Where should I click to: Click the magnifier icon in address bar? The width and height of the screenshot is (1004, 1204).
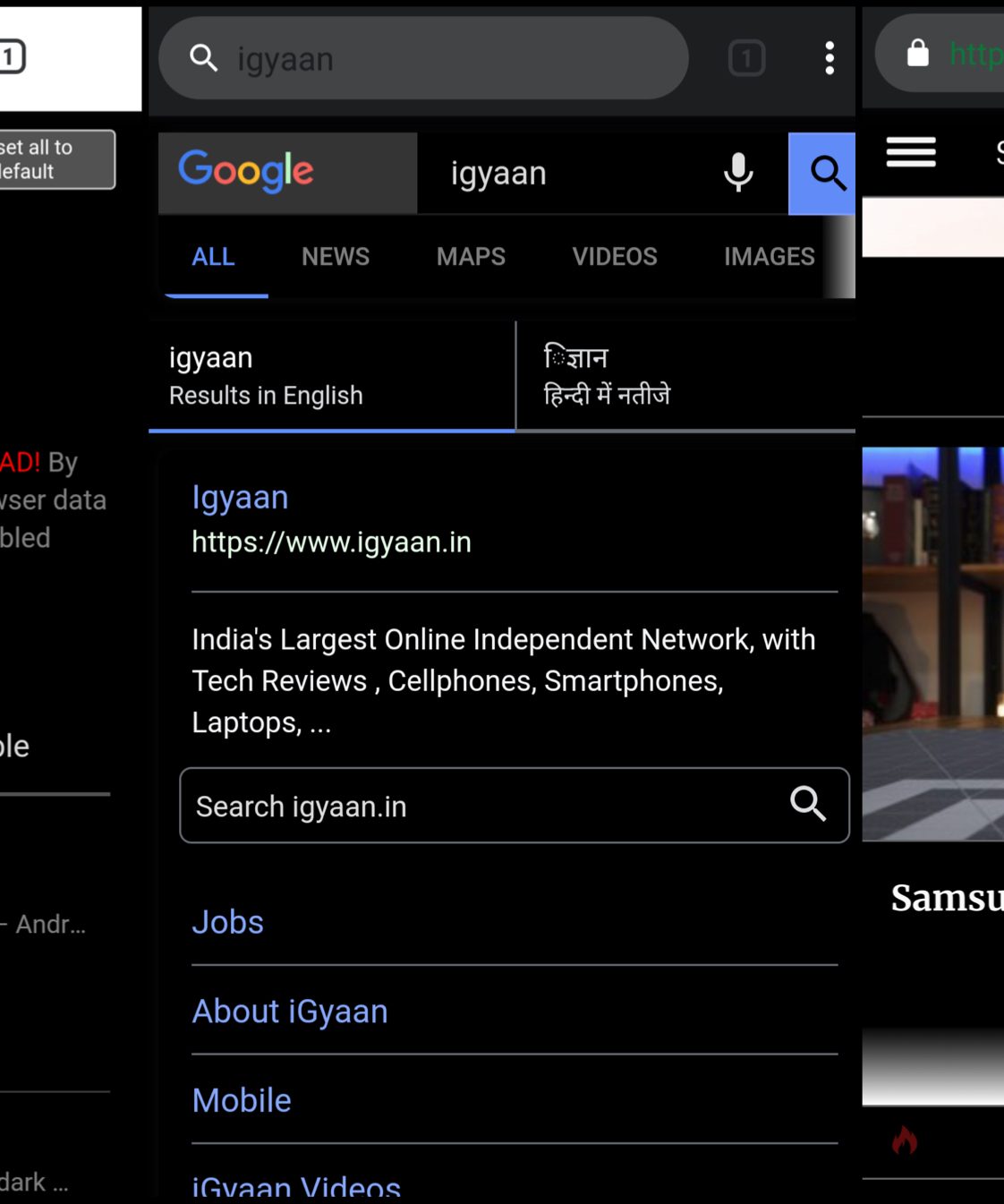click(204, 58)
